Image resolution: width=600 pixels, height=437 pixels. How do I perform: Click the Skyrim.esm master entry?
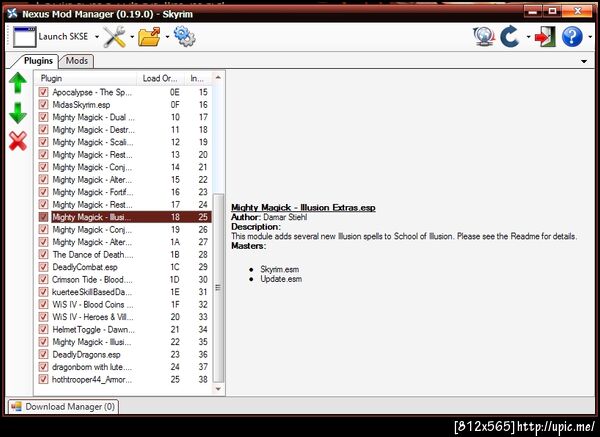pos(280,269)
